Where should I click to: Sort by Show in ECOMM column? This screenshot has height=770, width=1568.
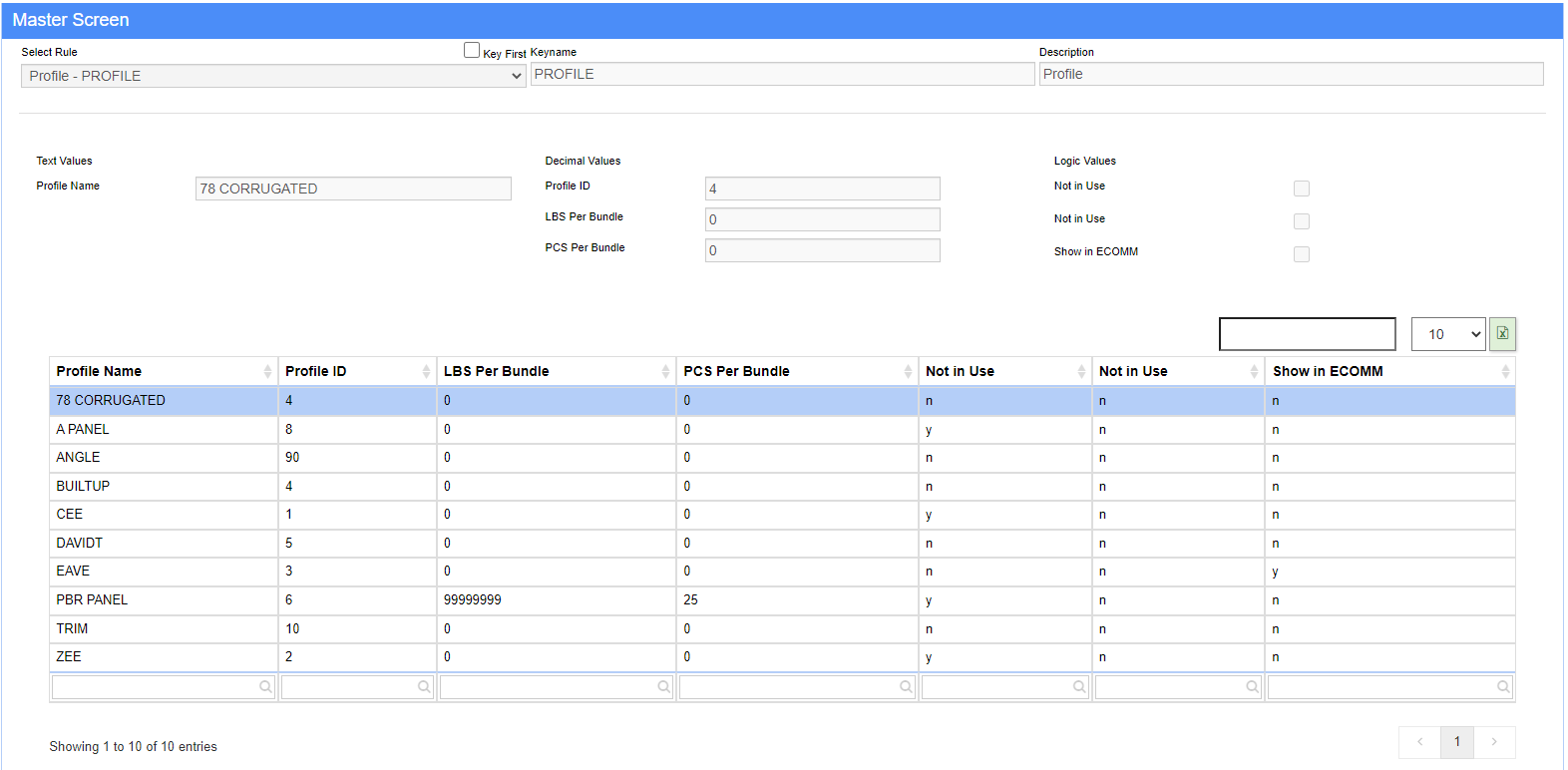tap(1388, 371)
